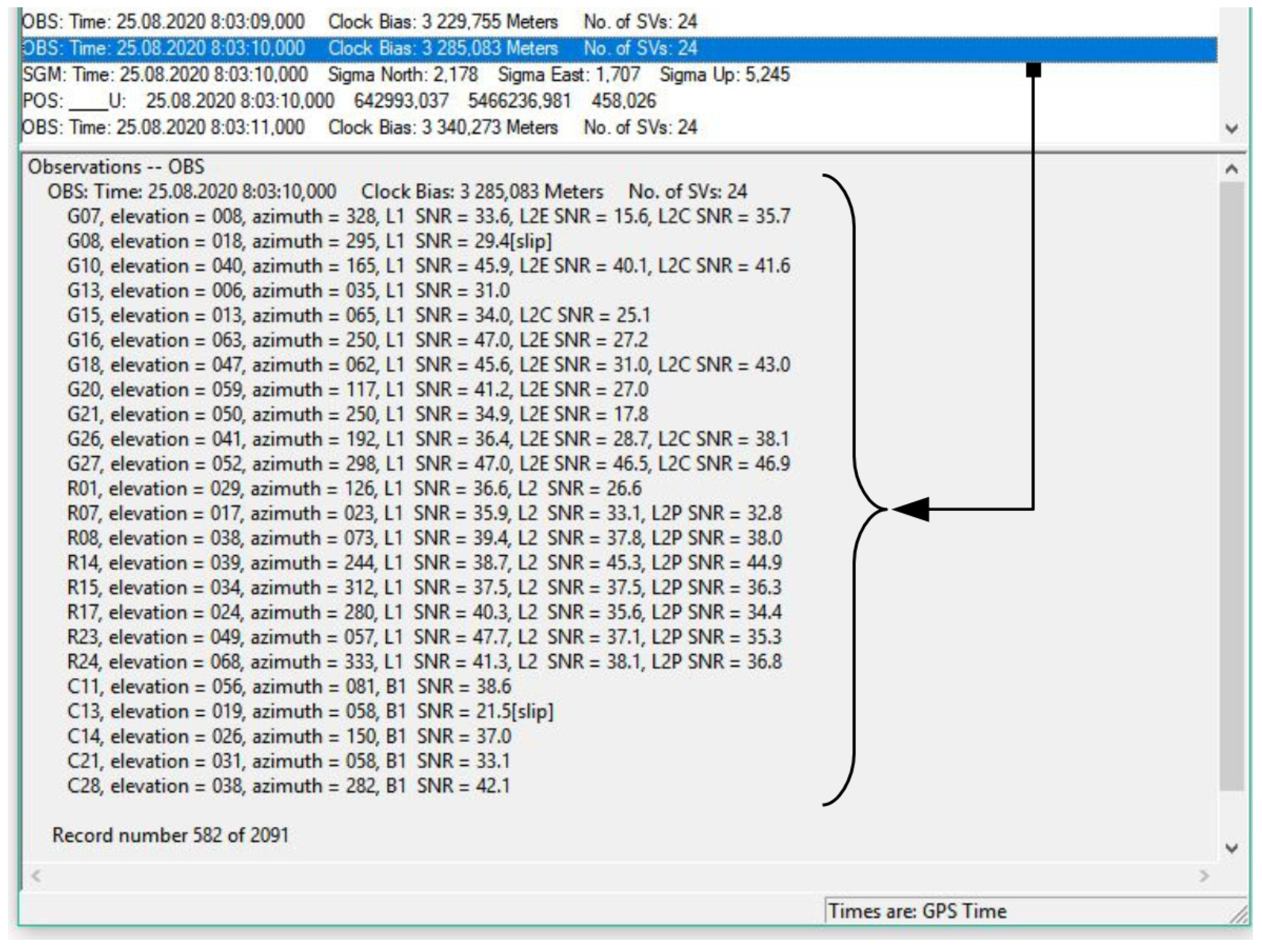
Task: Click the R08 GLONASS satellite row
Action: (x=424, y=538)
